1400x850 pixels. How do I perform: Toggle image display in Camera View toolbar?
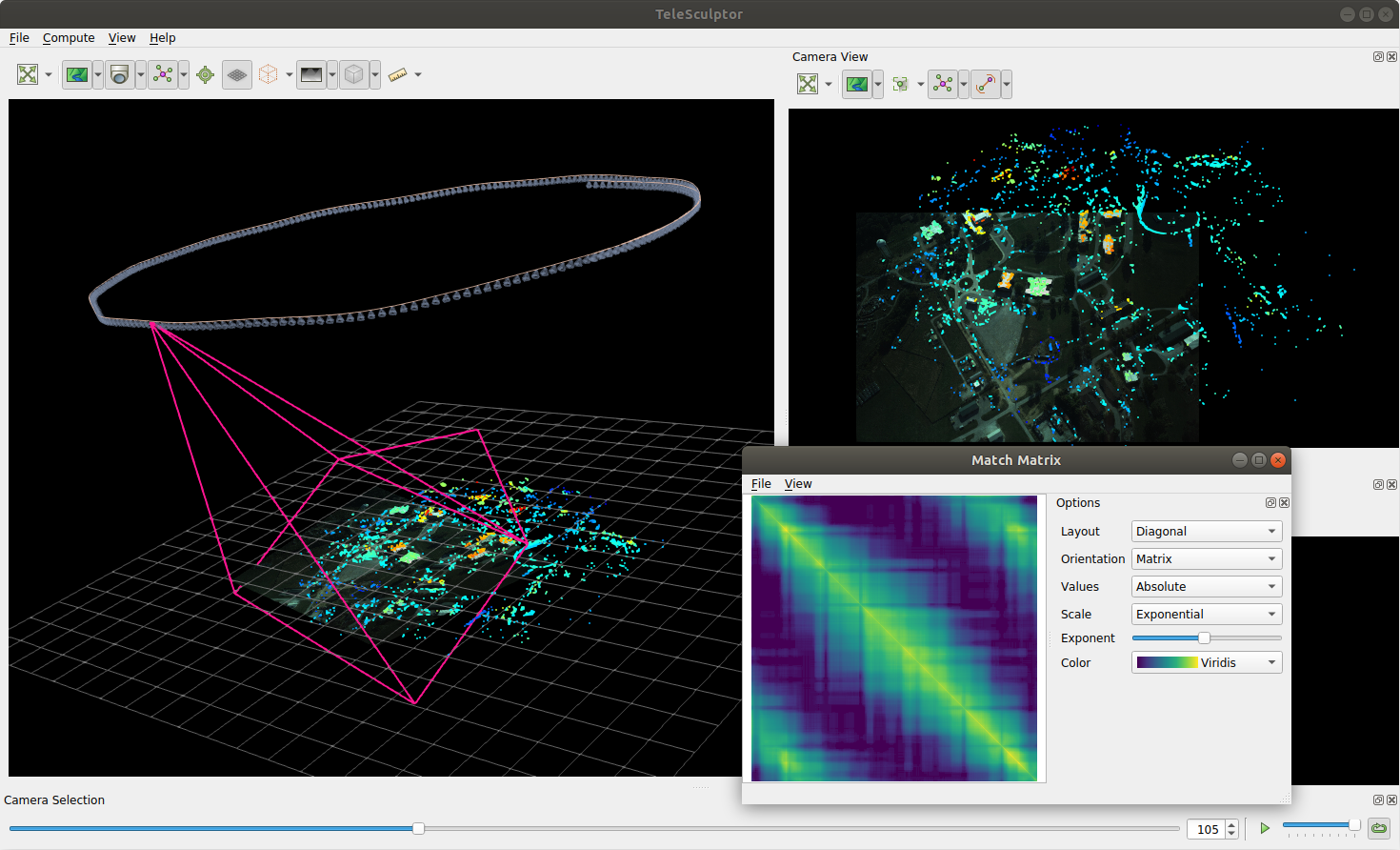pos(857,84)
